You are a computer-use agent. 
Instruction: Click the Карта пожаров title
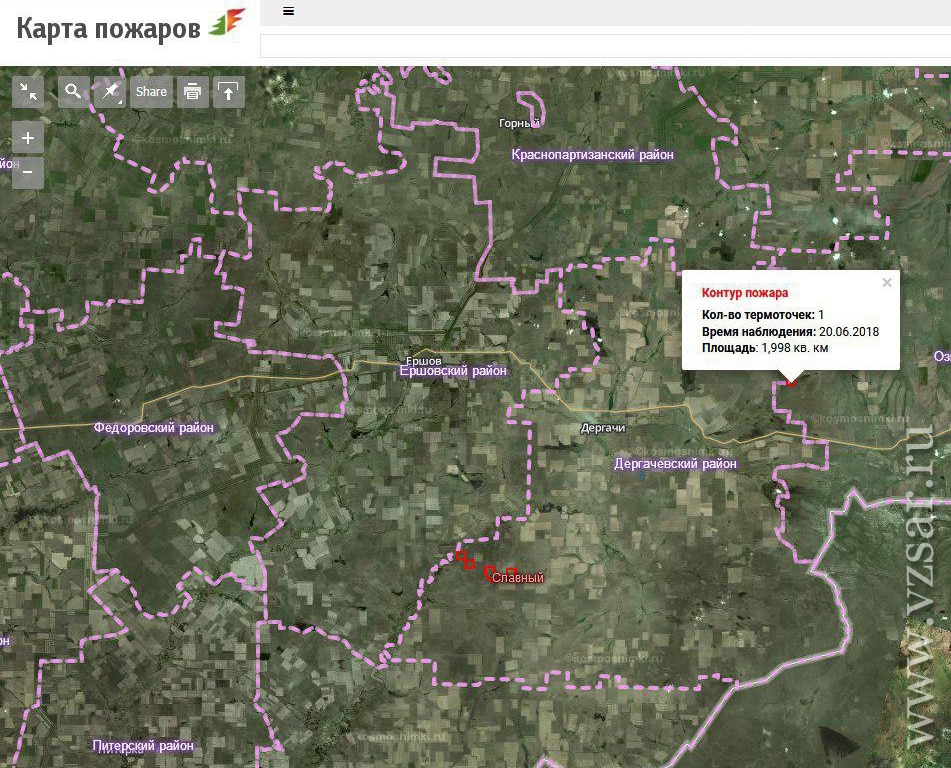coord(108,30)
